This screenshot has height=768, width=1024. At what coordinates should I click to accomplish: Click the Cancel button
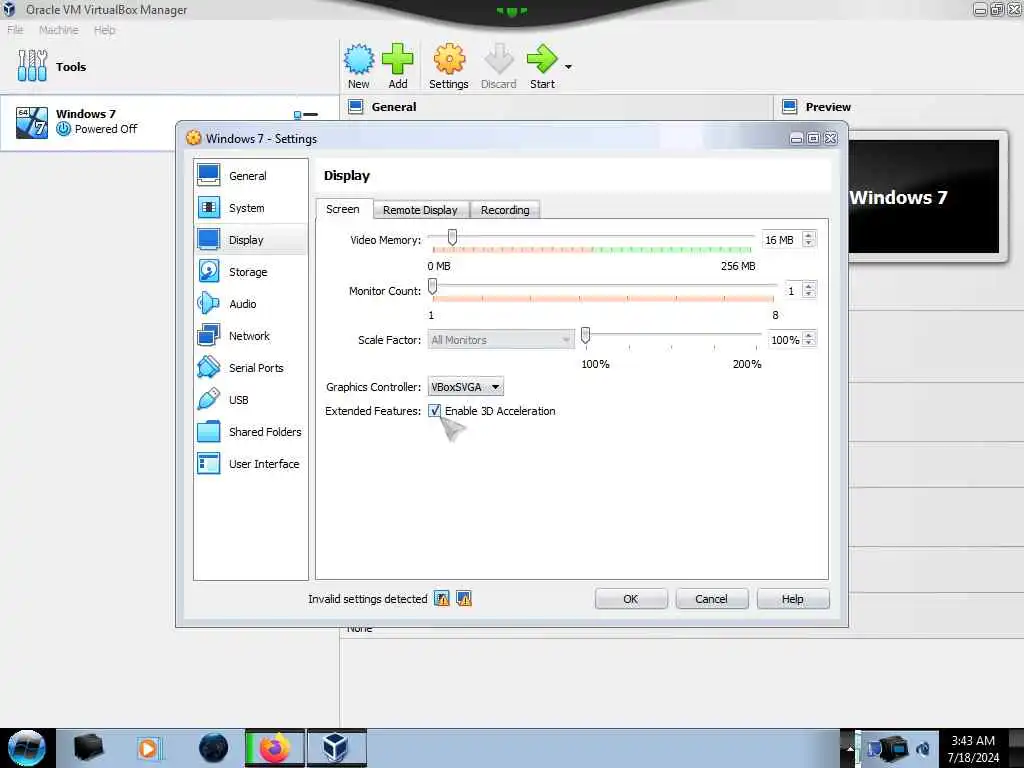[x=711, y=599]
